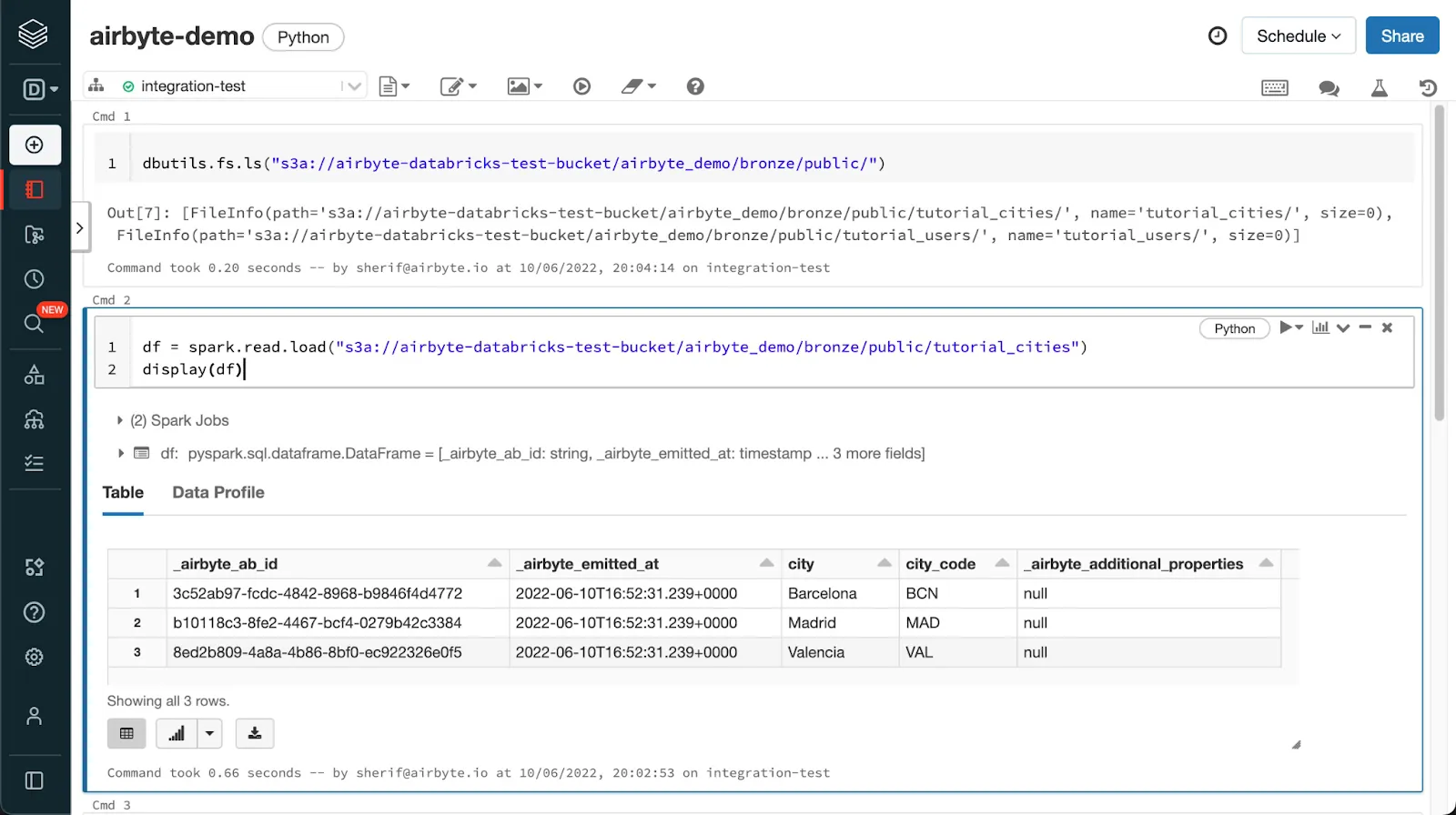Select the table view button below results
Screen dimensions: 1456x815
point(126,733)
